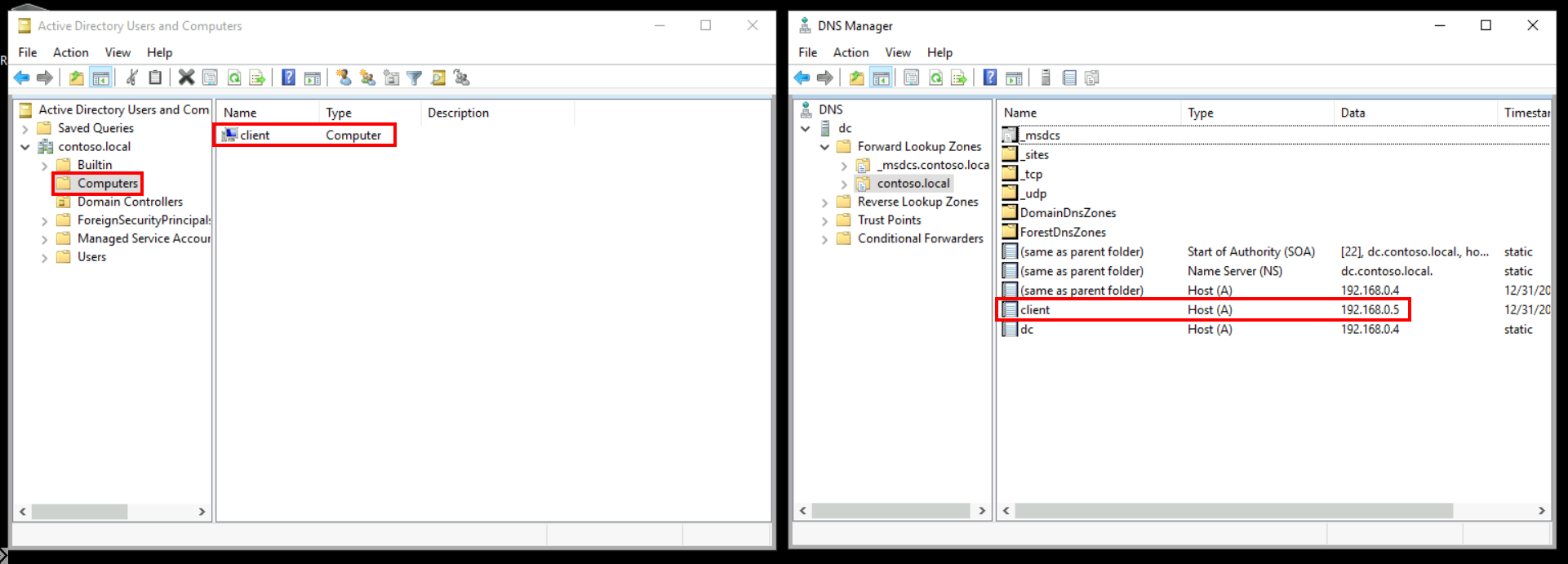Click the notebook record icon in DNS Manager toolbar
Screen dimensions: 1568x564
1069,78
